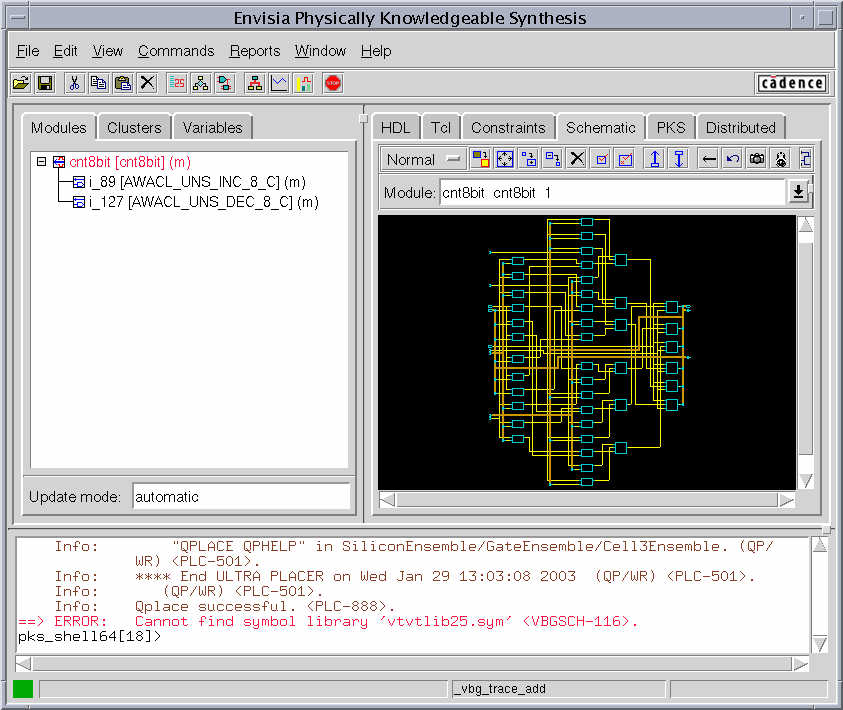Viewport: 843px width, 710px height.
Task: Click the Update mode automatic field
Action: click(240, 497)
